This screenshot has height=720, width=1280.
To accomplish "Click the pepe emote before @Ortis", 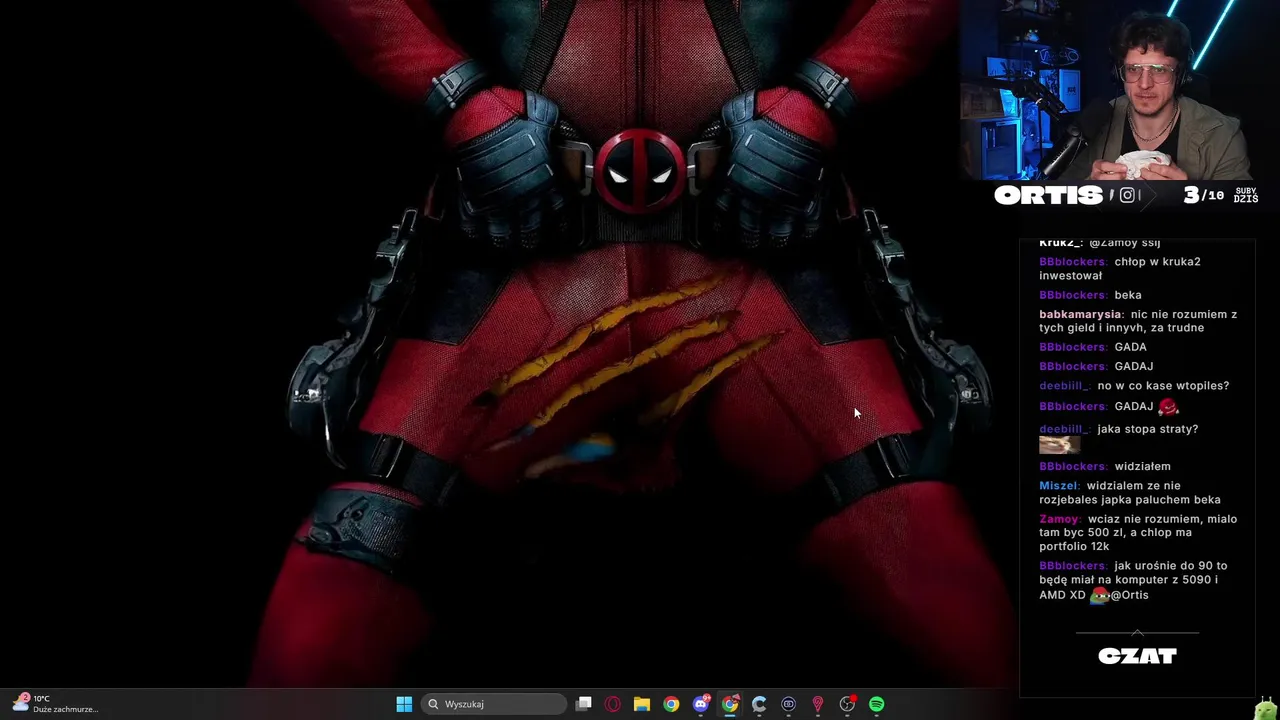I will point(1099,595).
